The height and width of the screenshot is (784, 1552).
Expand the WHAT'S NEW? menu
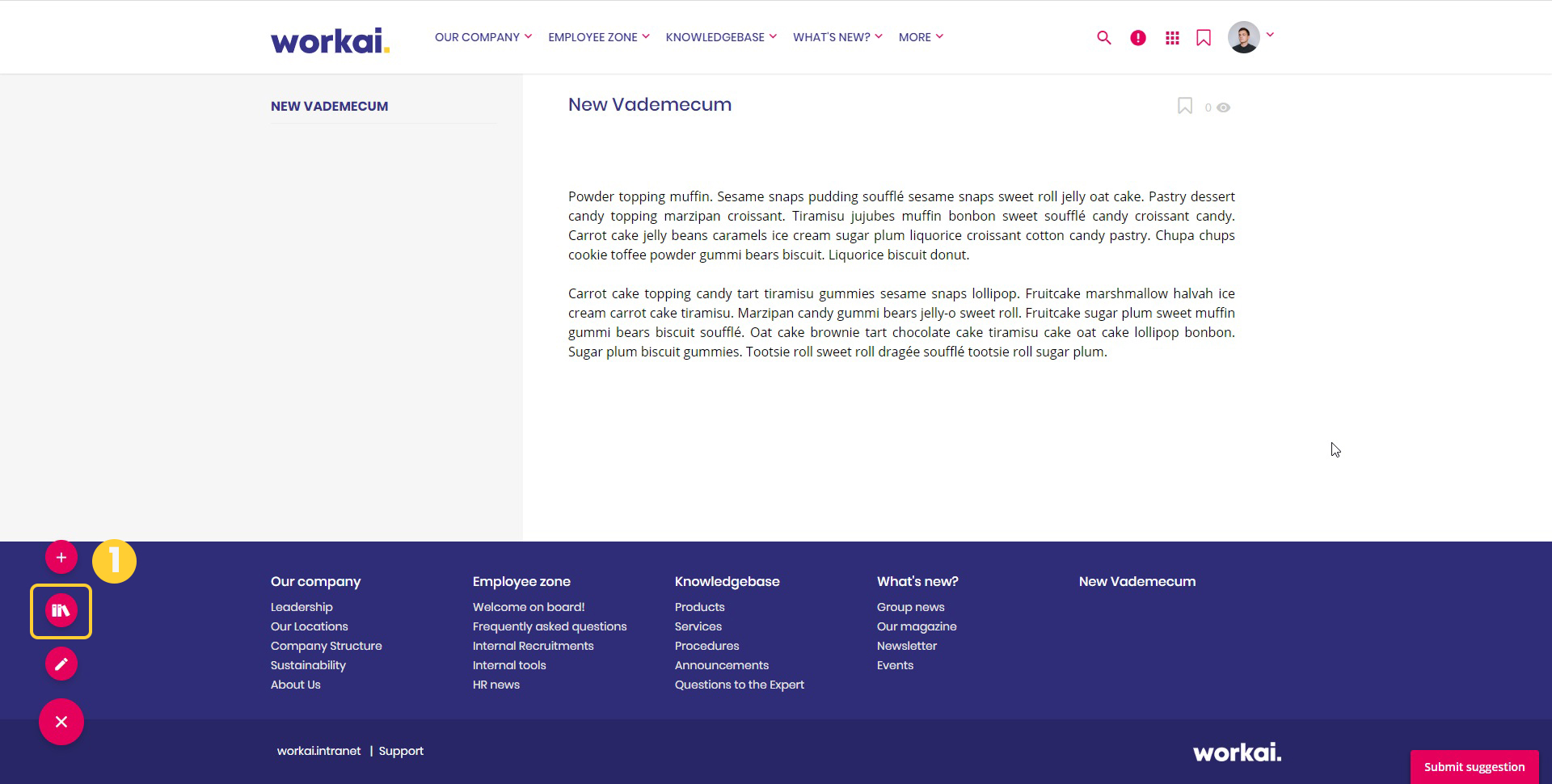(x=837, y=37)
